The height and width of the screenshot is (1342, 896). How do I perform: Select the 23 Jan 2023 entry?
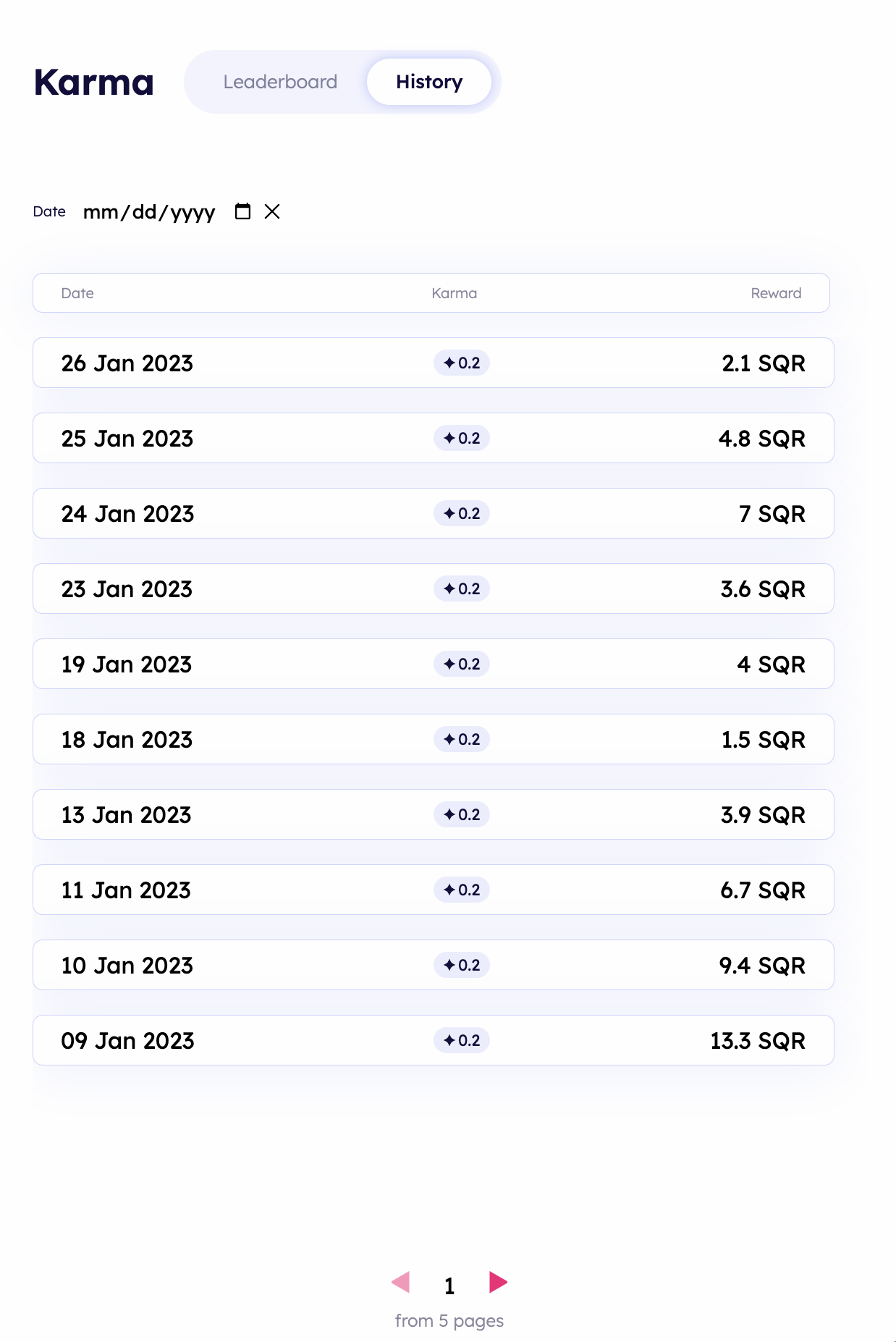point(434,588)
